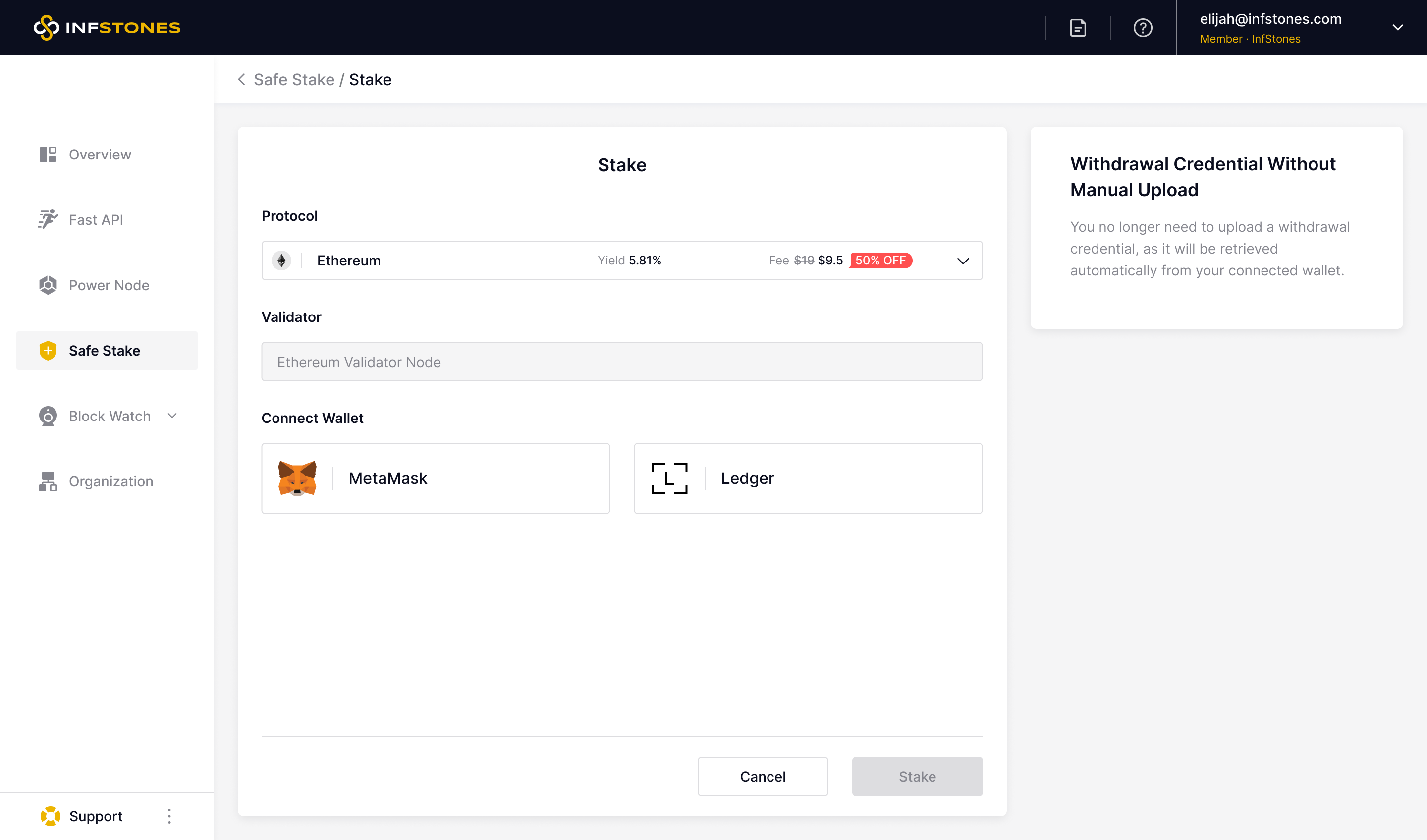This screenshot has height=840, width=1427.
Task: Open the documentation page icon
Action: 1078,27
